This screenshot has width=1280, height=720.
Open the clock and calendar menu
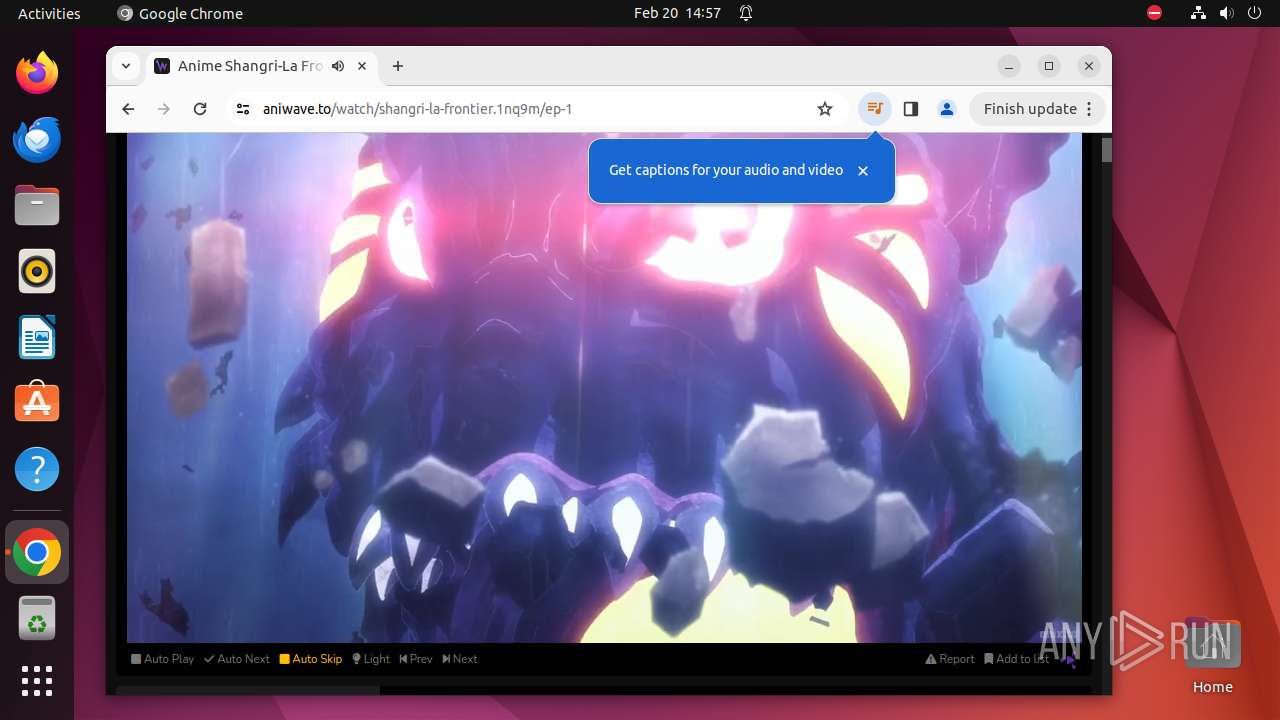coord(677,13)
